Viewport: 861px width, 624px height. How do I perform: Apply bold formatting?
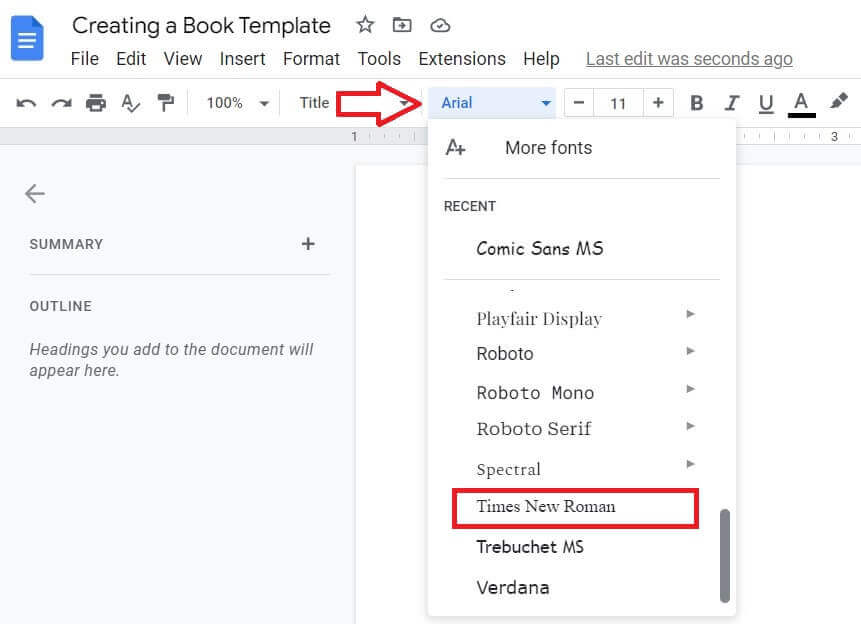click(696, 102)
